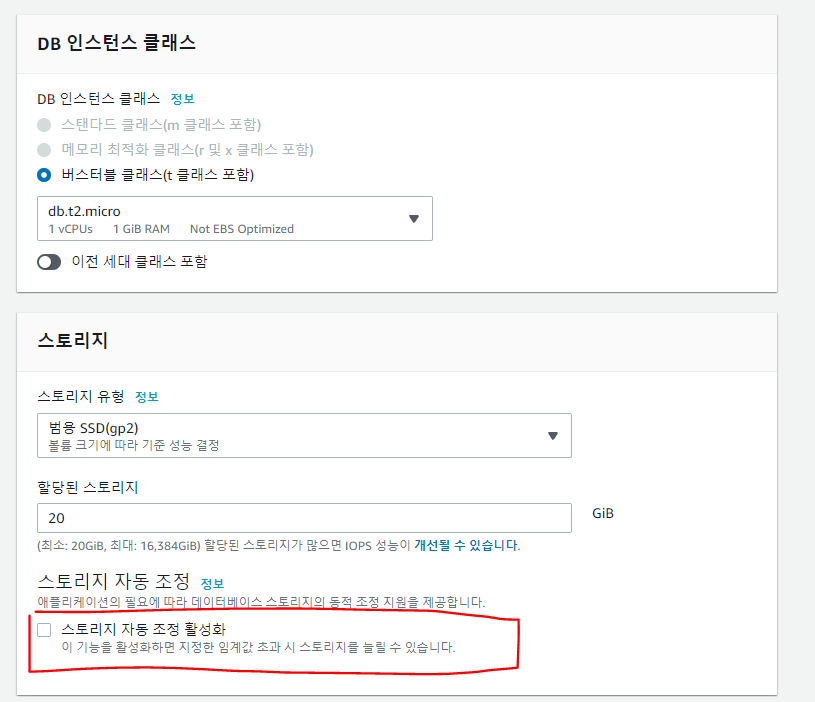Click the GiB unit label
Viewport: 815px width, 702px height.
pyautogui.click(x=603, y=513)
